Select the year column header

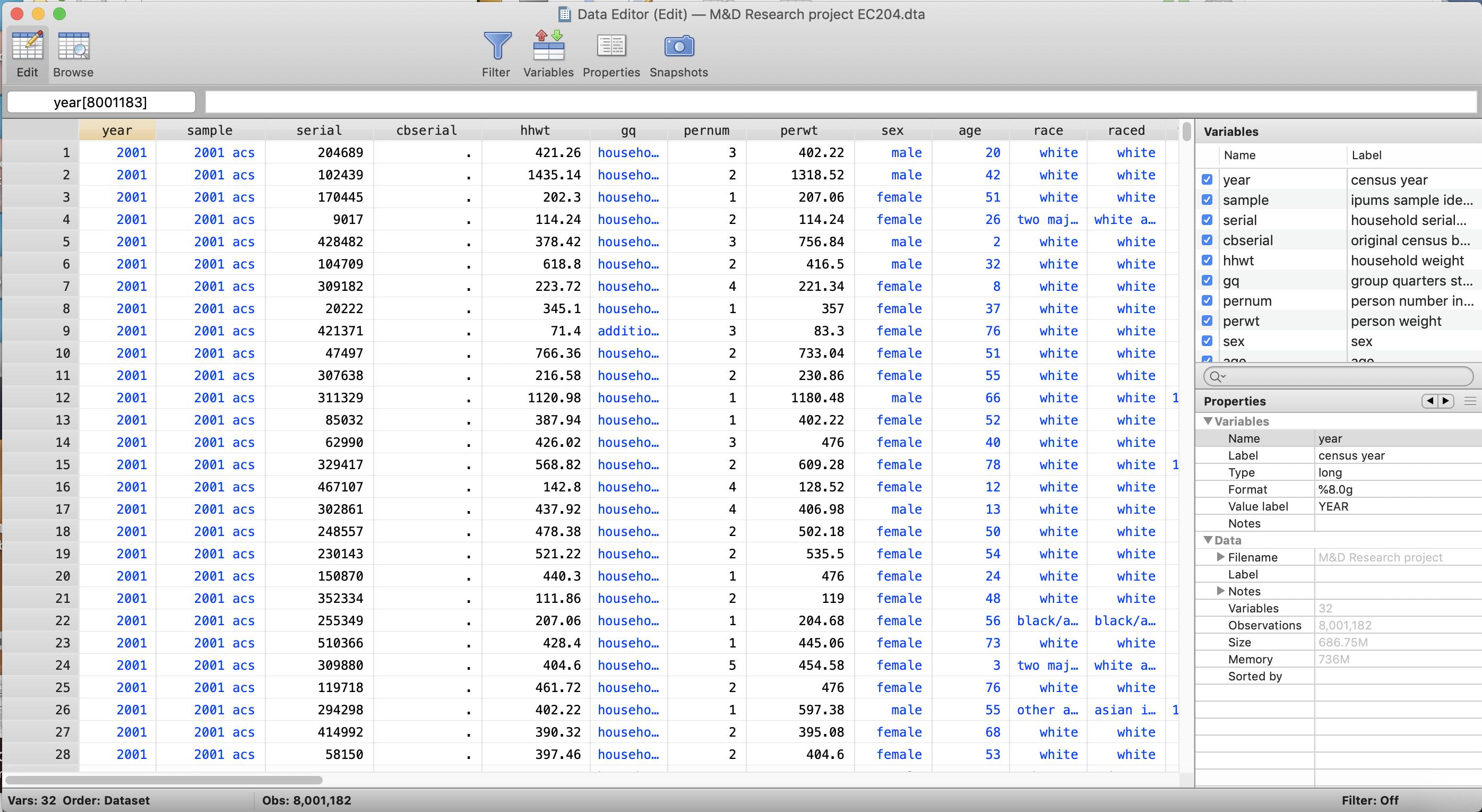117,131
